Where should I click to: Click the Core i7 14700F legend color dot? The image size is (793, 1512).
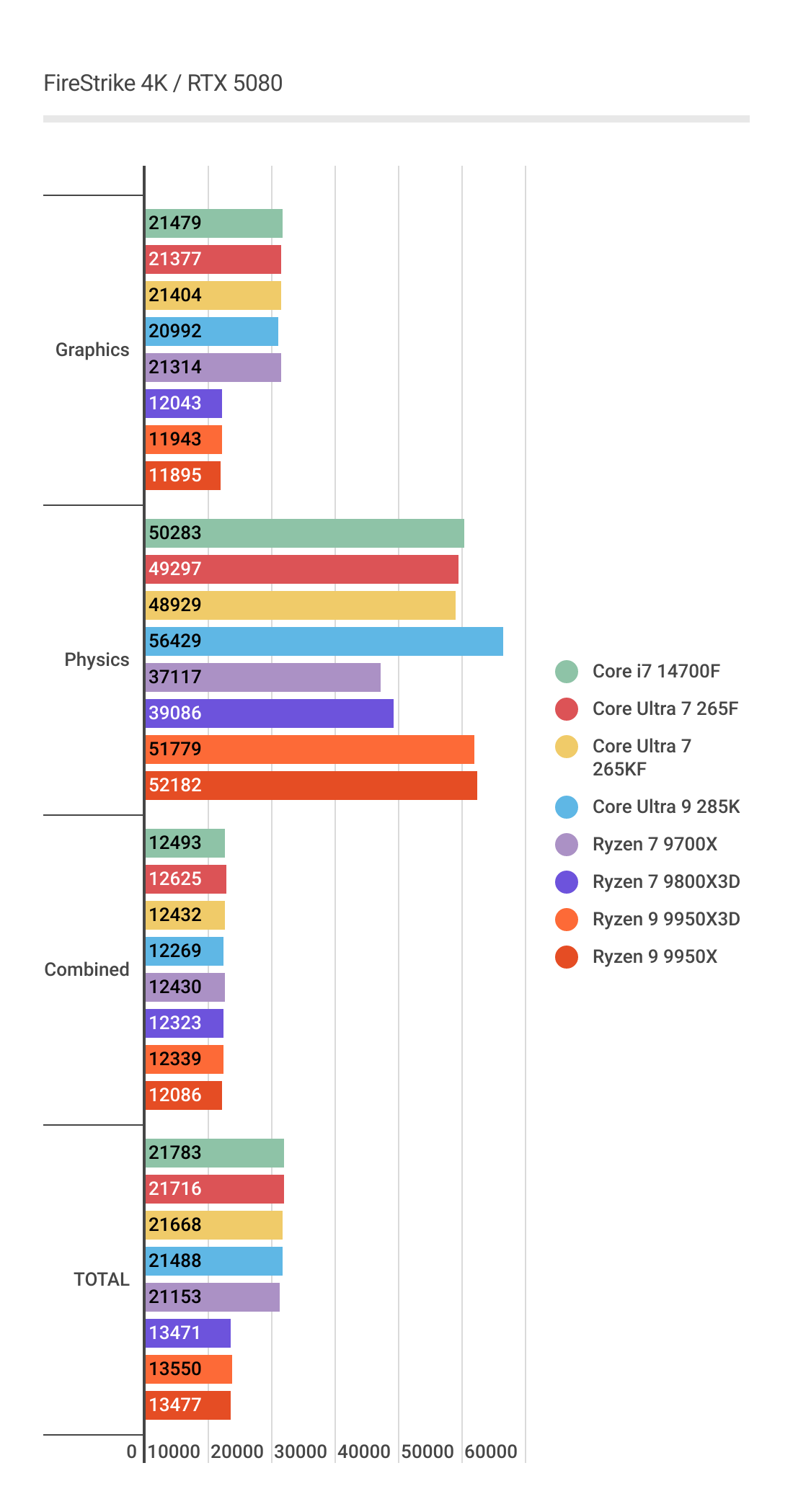click(567, 671)
